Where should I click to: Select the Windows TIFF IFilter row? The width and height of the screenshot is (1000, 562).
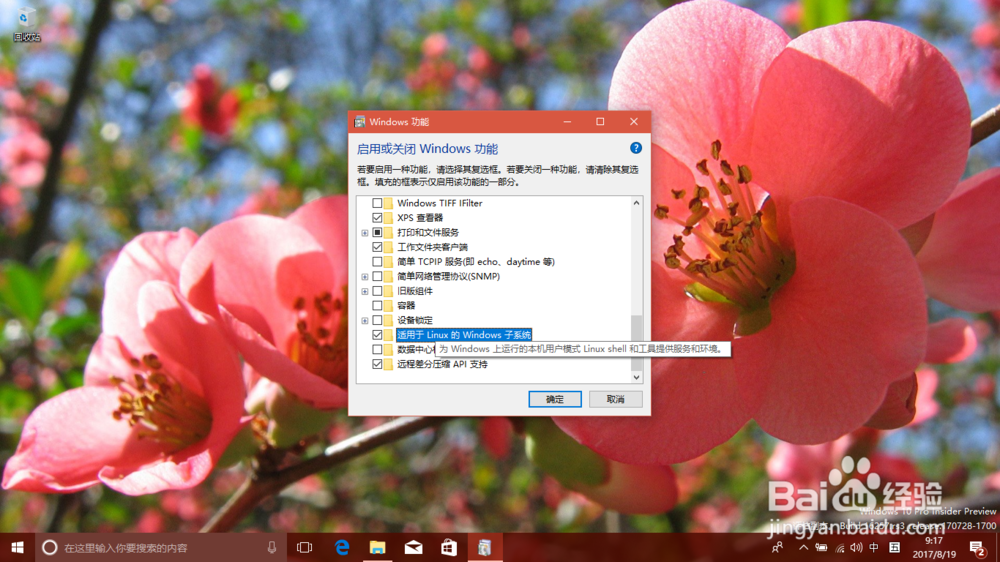[x=439, y=203]
